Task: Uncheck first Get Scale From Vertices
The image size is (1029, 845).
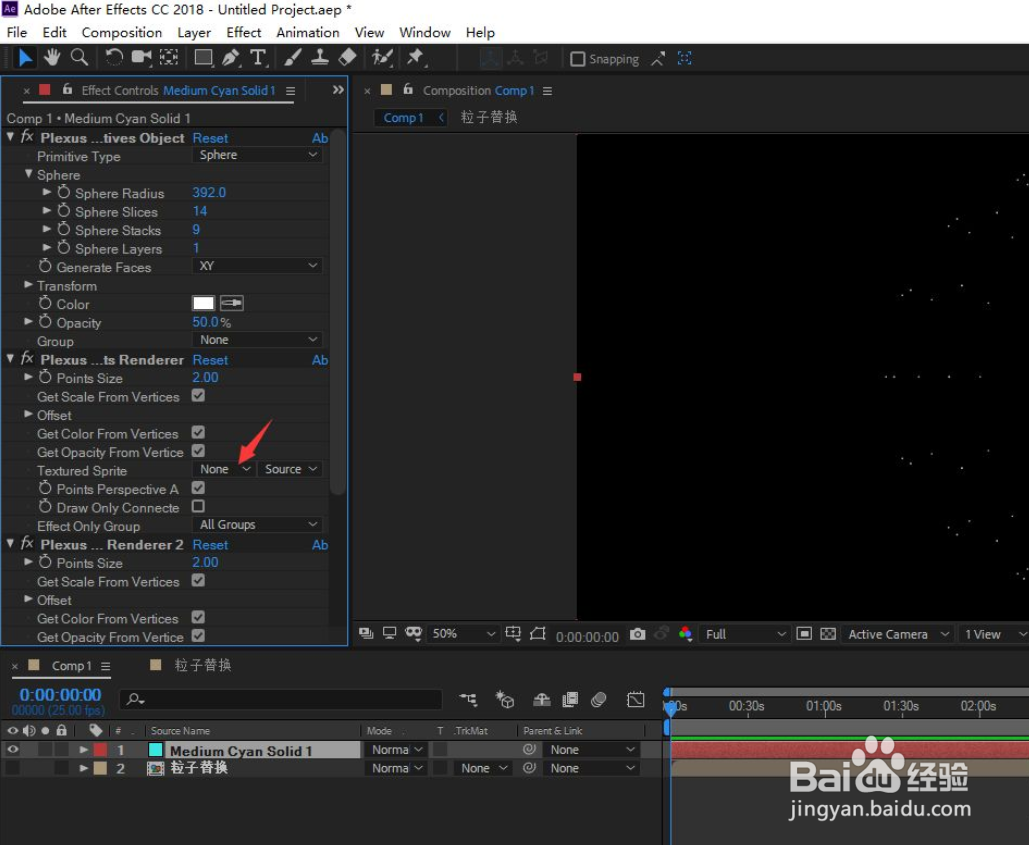Action: [198, 396]
